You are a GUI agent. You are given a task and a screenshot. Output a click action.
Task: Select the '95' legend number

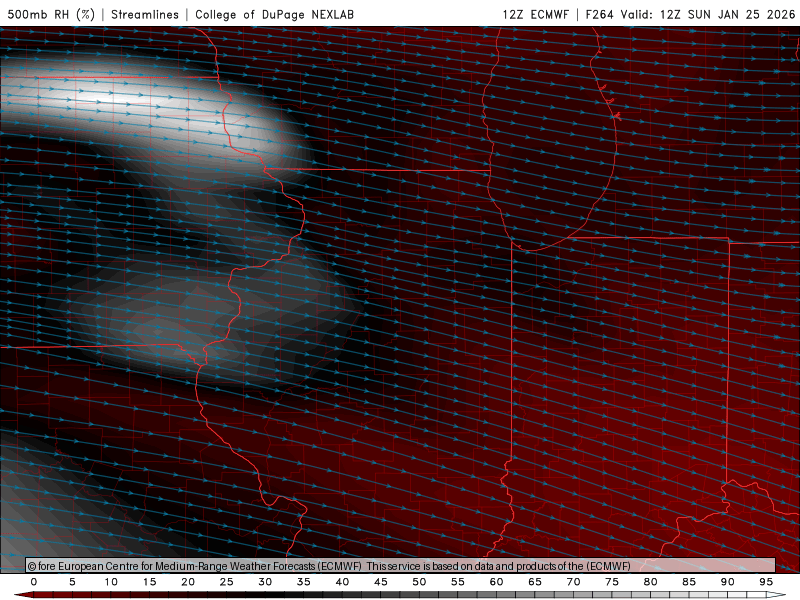766,582
